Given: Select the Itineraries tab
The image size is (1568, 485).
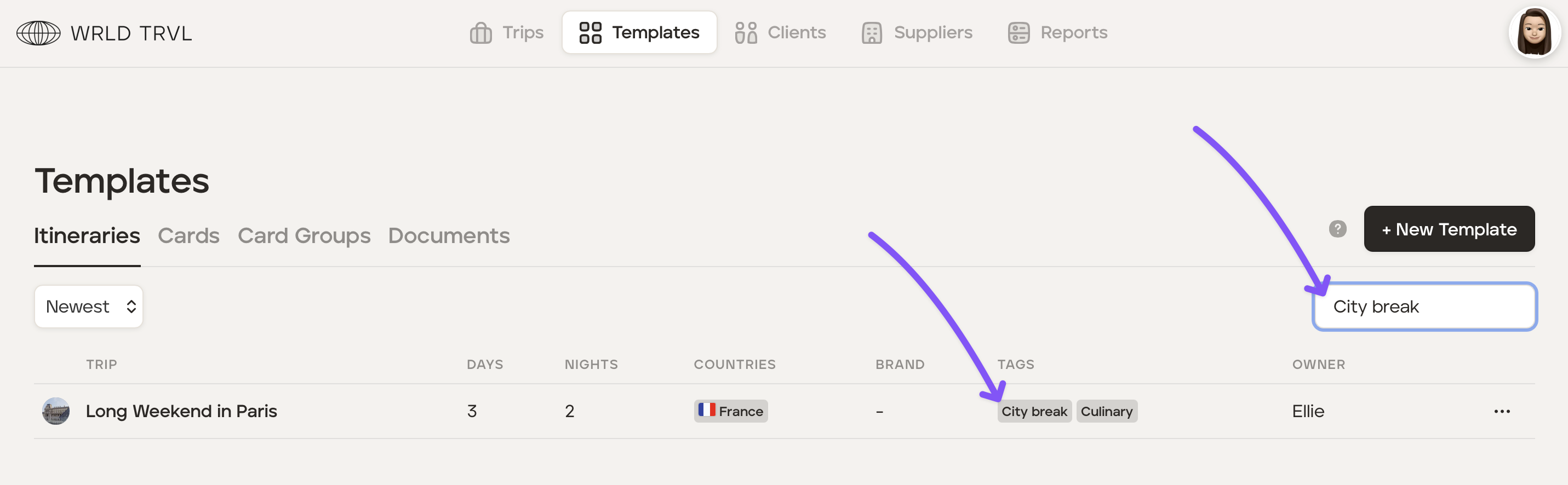Looking at the screenshot, I should click(87, 236).
